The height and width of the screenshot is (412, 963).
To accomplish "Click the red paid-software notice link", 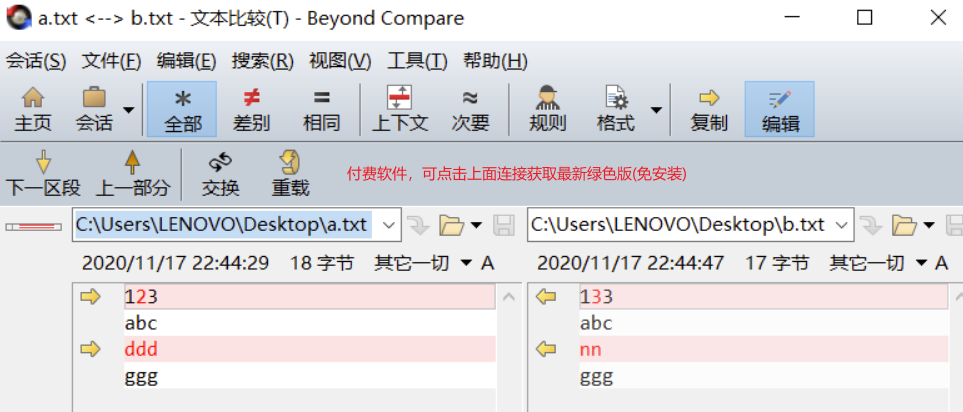I will (516, 174).
